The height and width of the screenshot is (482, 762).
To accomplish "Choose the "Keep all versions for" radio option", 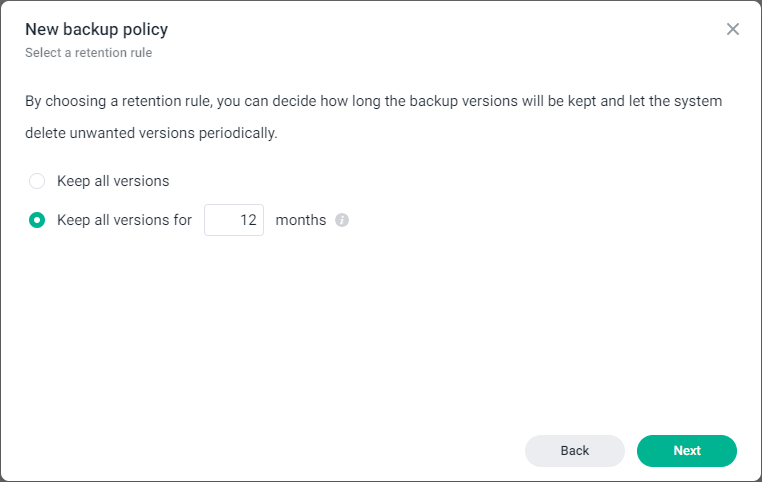I will (37, 220).
